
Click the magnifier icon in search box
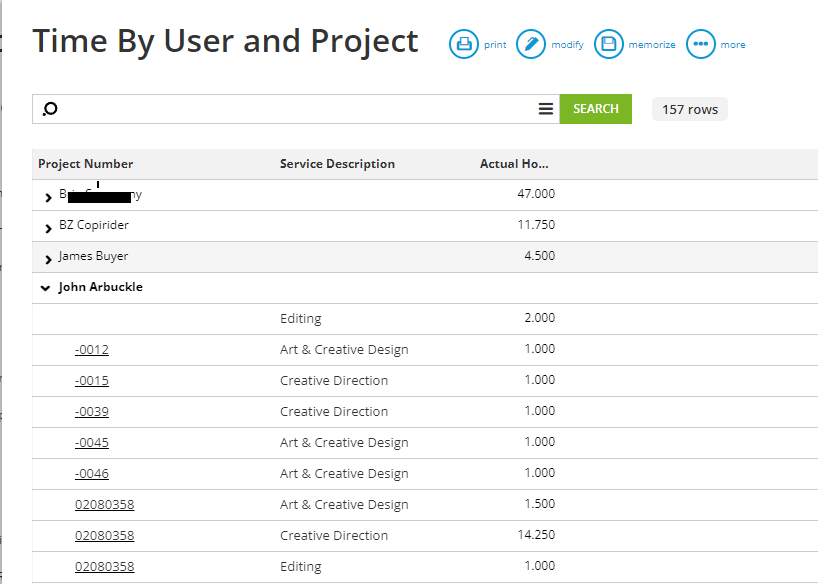[x=50, y=109]
